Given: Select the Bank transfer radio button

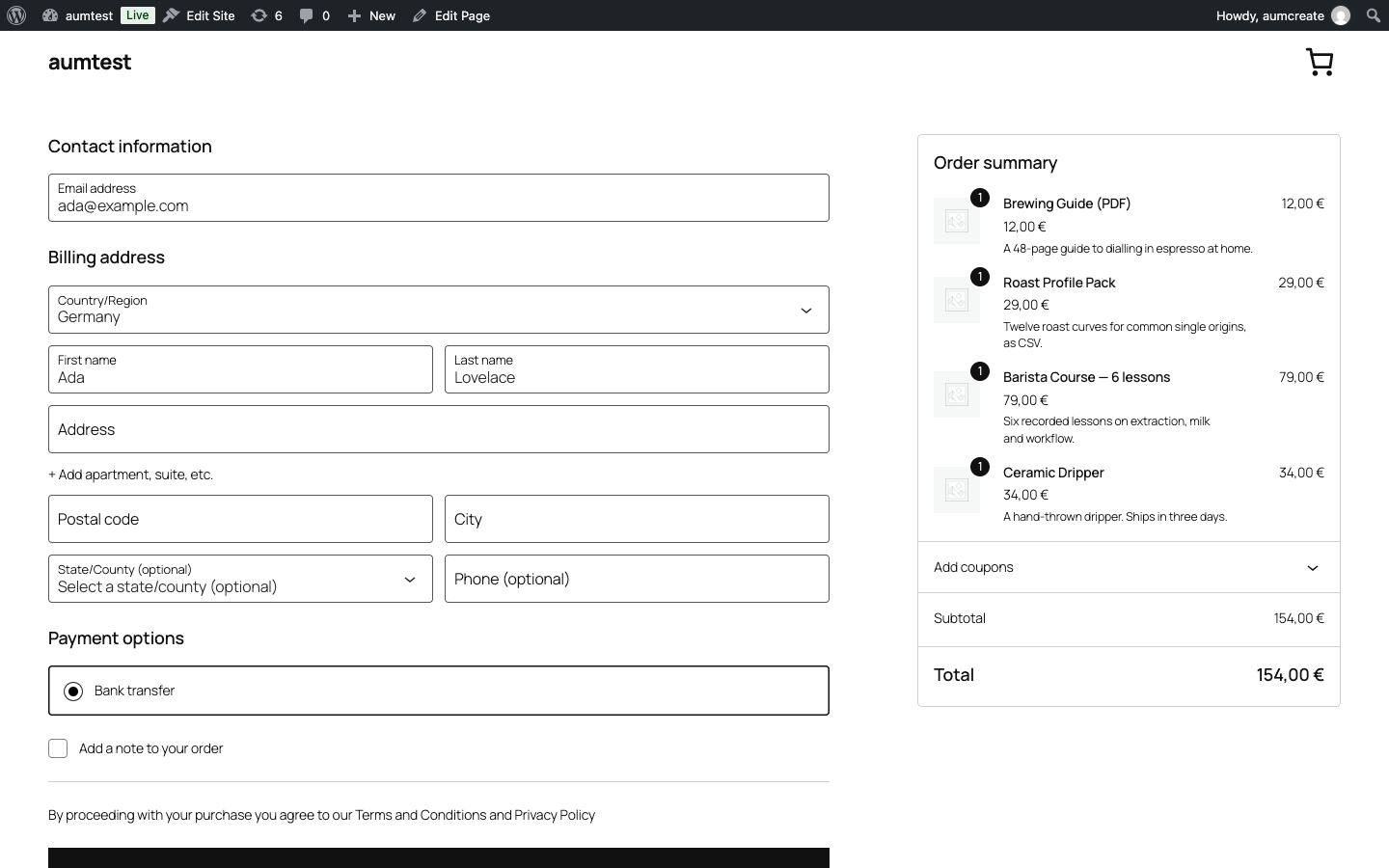Looking at the screenshot, I should pos(73,692).
